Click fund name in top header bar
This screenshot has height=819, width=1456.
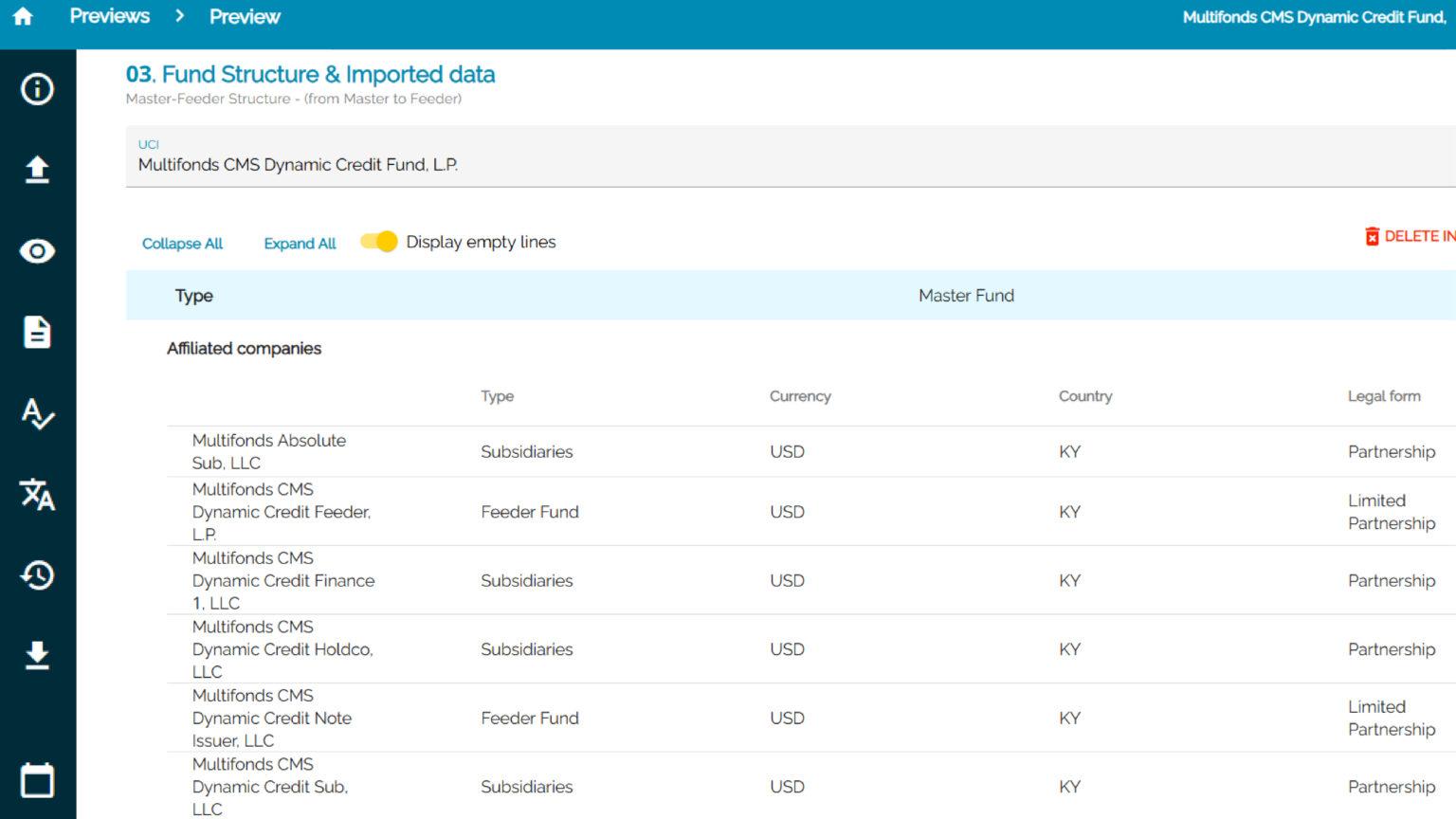click(1315, 17)
